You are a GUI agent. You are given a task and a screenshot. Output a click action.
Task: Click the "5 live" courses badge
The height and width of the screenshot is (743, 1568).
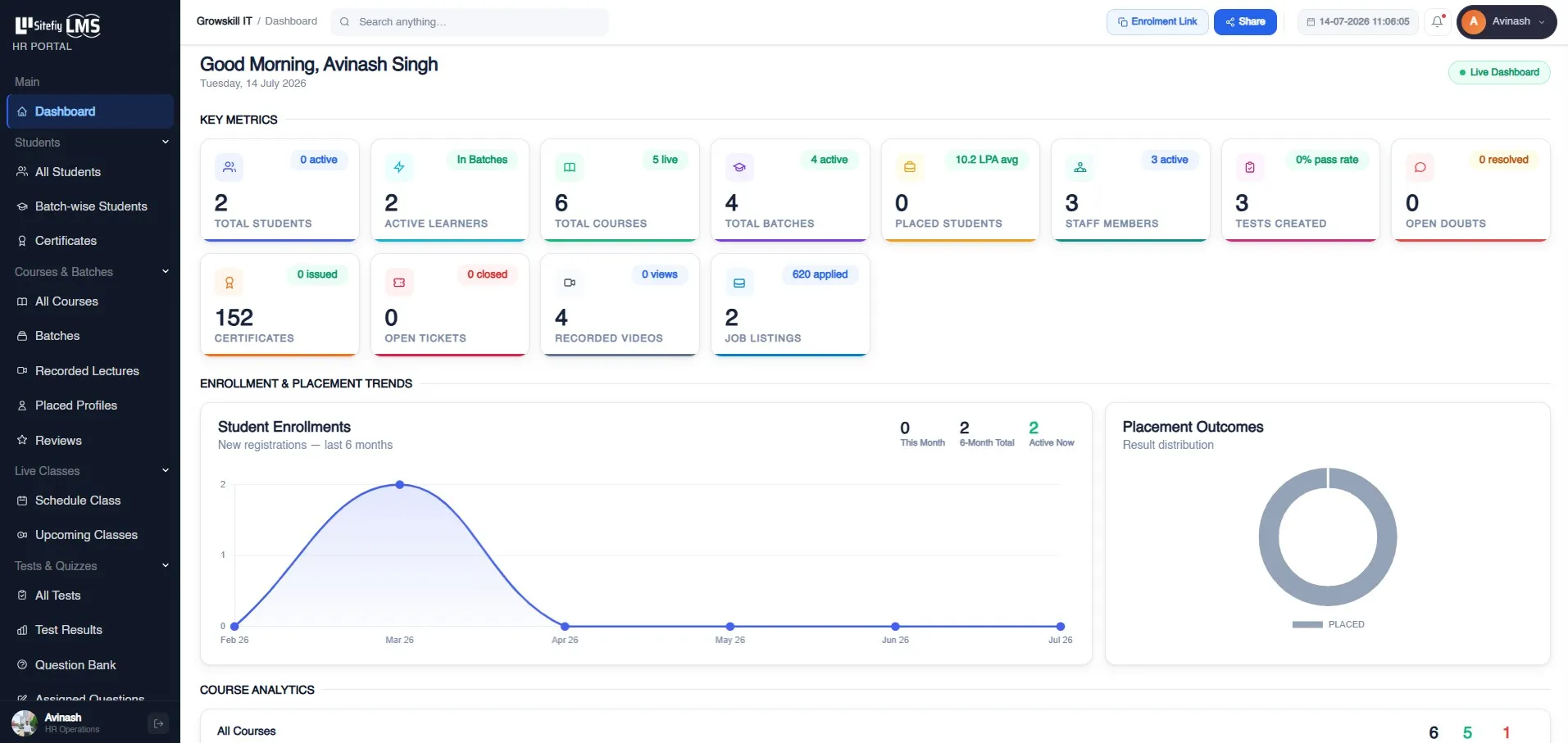coord(665,160)
